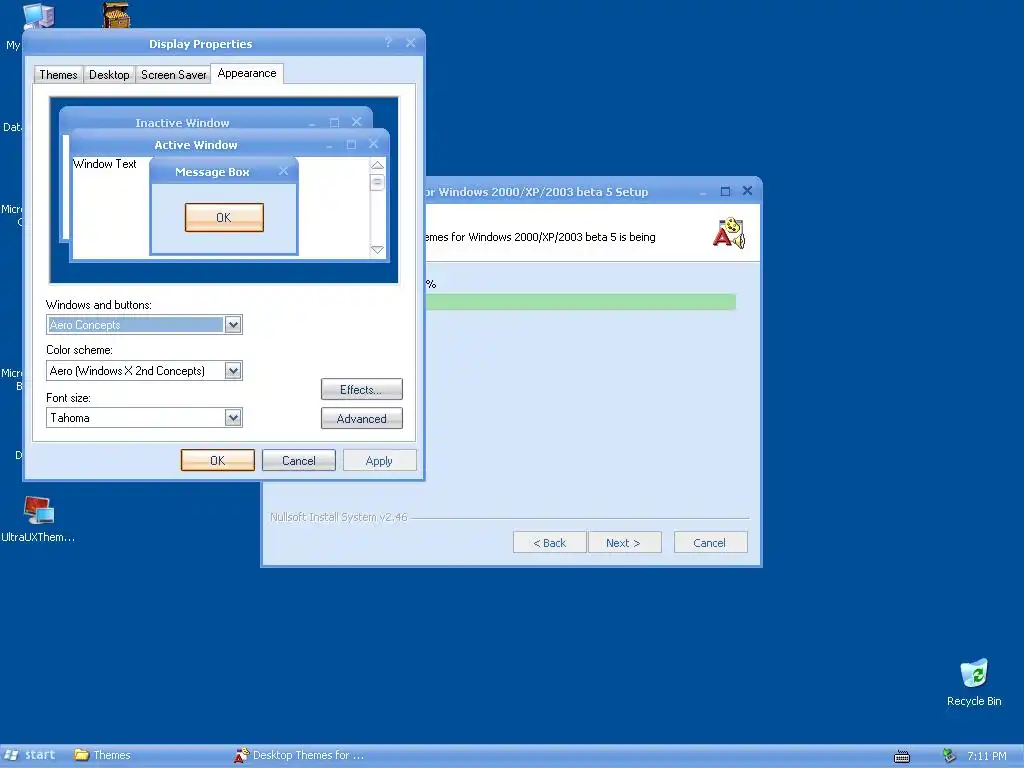Click Next in the Setup window
Viewport: 1024px width, 768px height.
pos(624,543)
